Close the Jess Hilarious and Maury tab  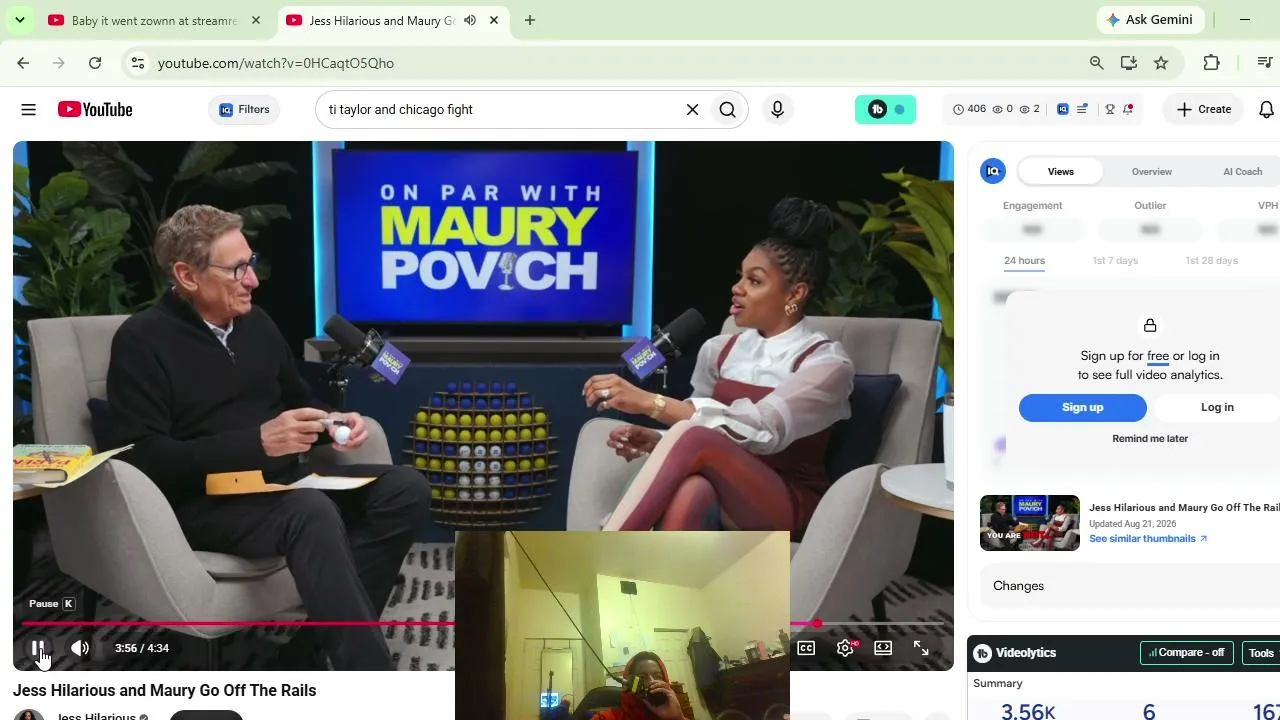[494, 20]
